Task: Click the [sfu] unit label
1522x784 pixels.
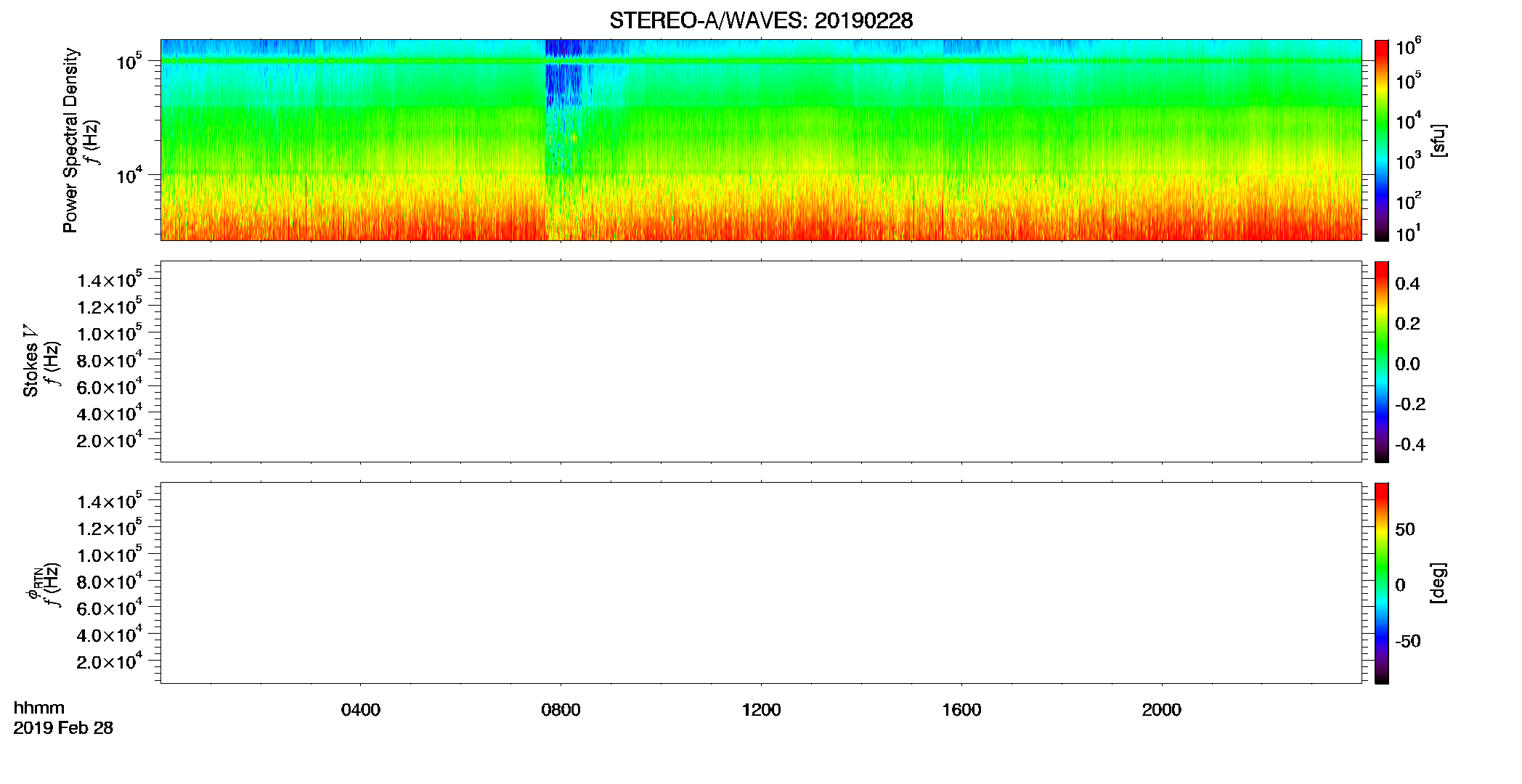Action: (x=1438, y=140)
